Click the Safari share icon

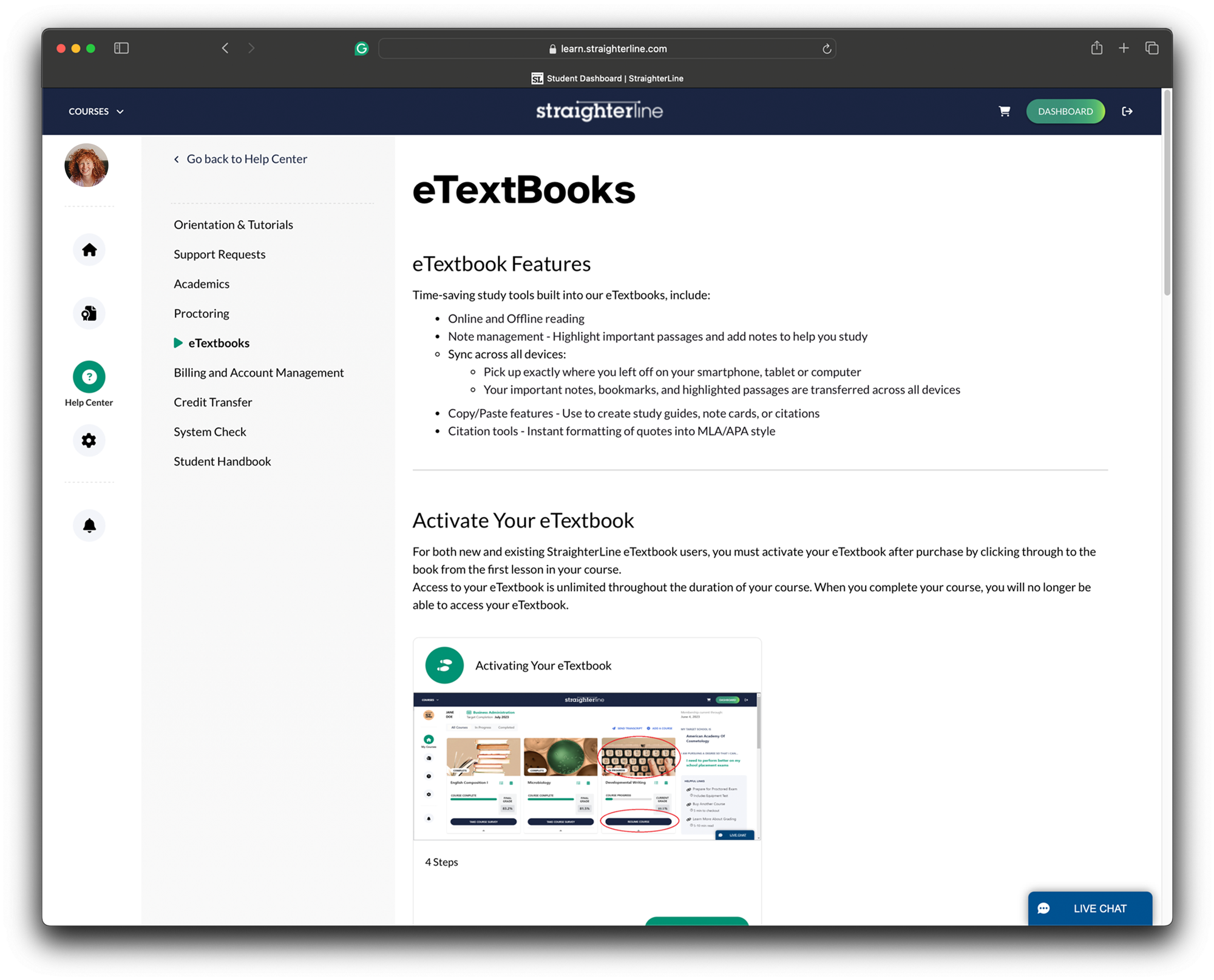(x=1096, y=48)
